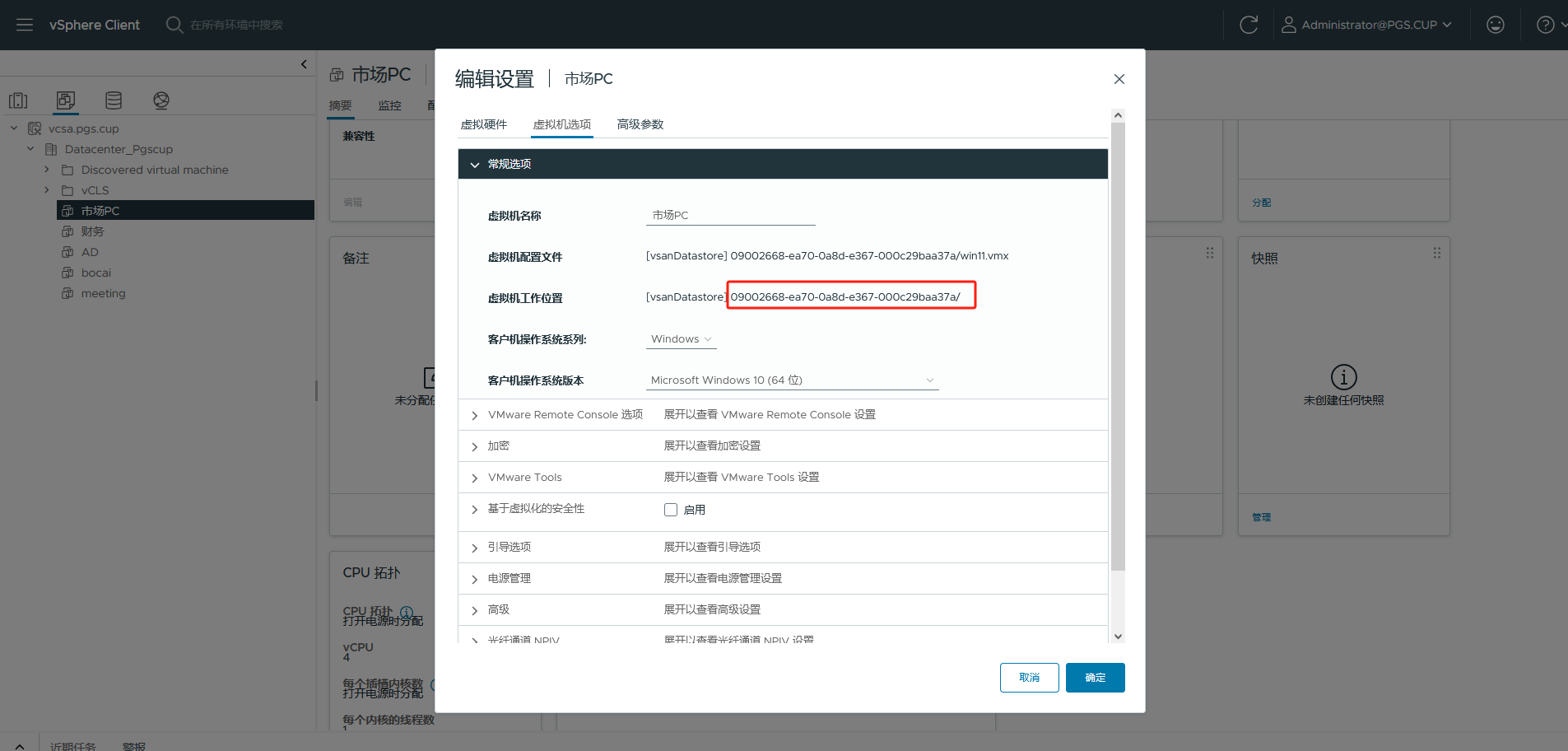
Task: Open the help question mark menu
Action: [x=1547, y=25]
